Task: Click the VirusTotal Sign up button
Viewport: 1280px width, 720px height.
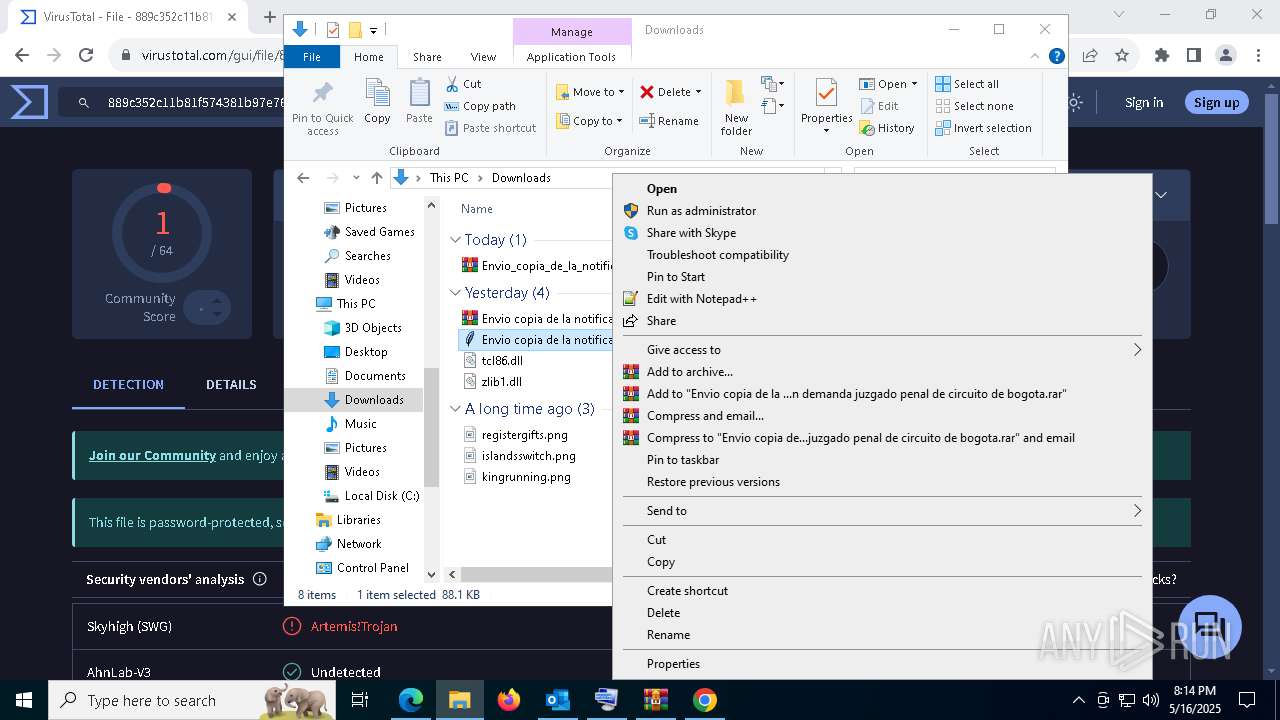Action: pos(1216,102)
